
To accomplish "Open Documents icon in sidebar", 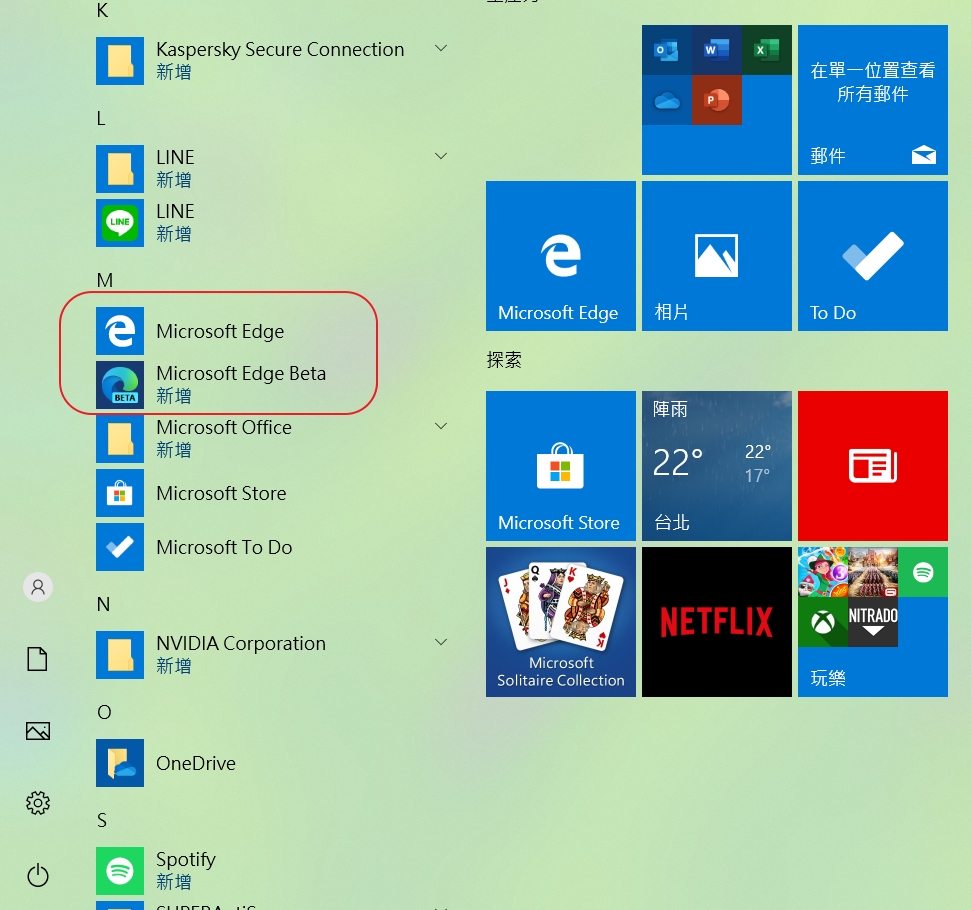I will [x=38, y=658].
